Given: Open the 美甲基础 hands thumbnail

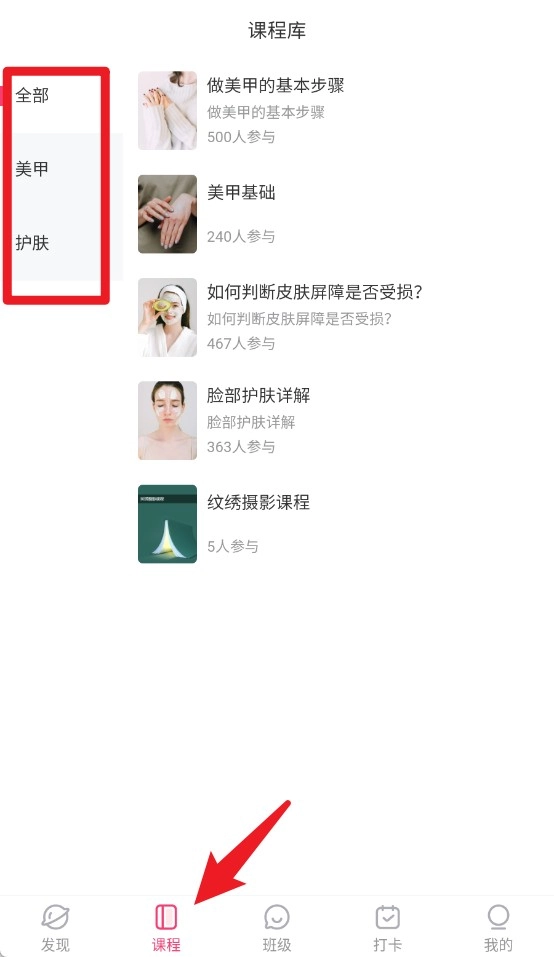Looking at the screenshot, I should pyautogui.click(x=167, y=214).
